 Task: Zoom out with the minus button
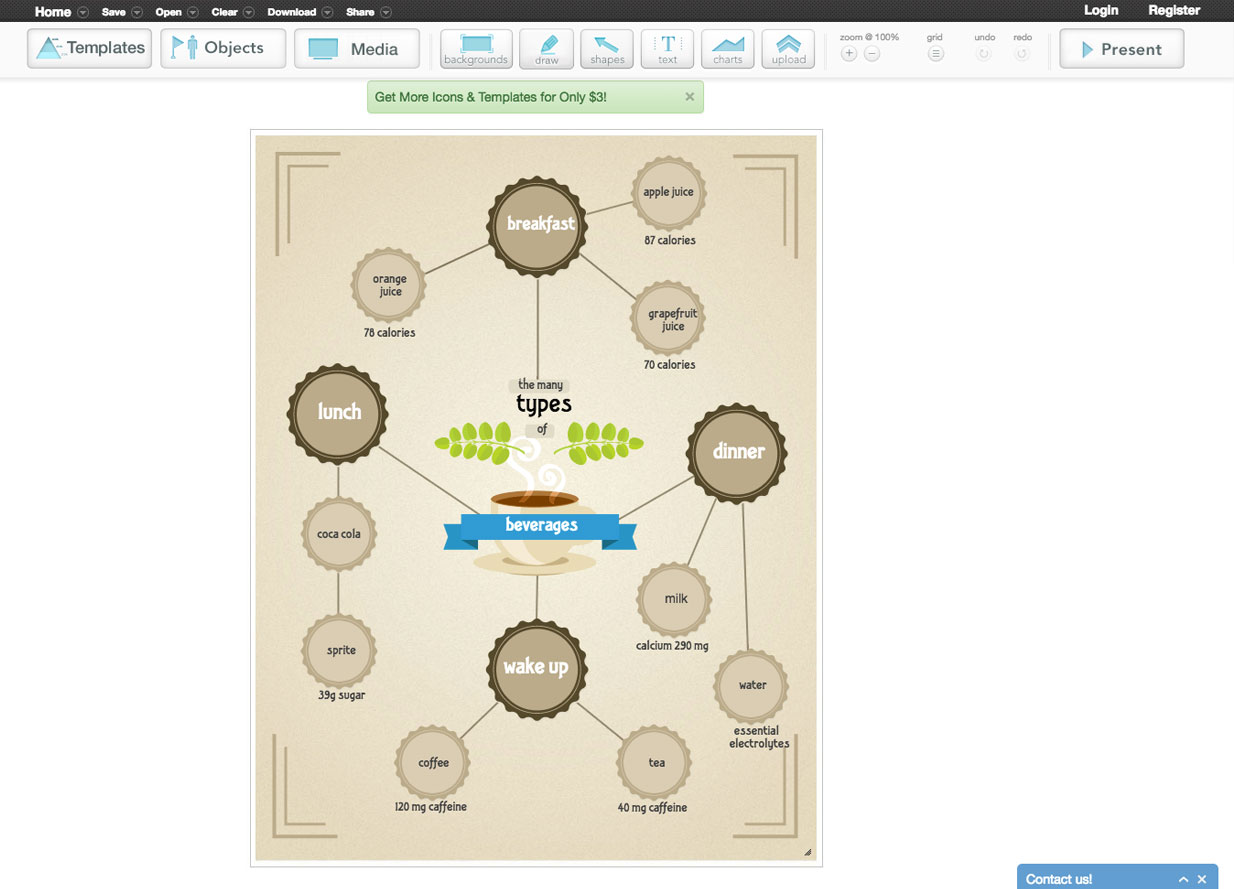872,54
